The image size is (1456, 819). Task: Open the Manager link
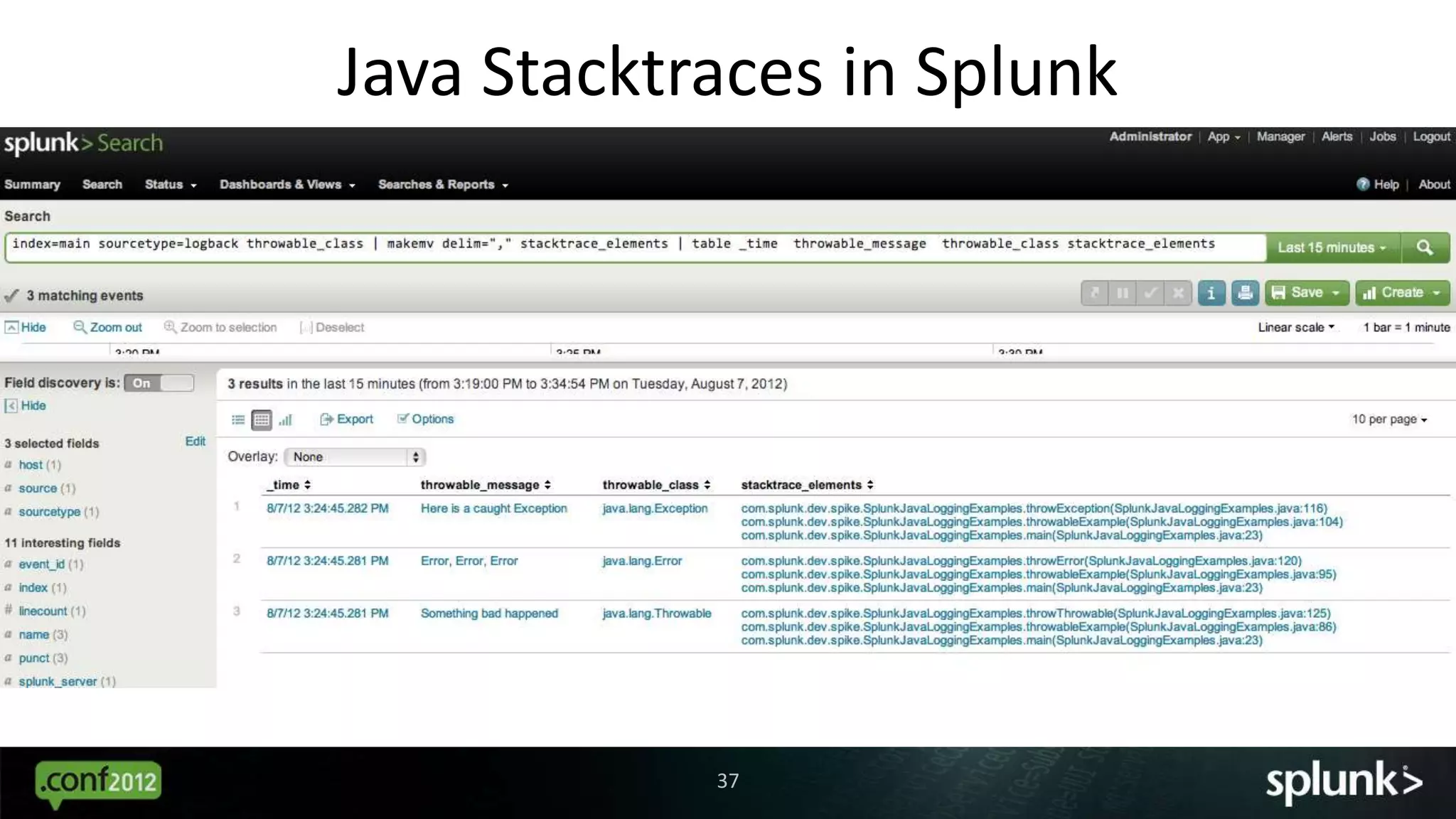pos(1280,136)
